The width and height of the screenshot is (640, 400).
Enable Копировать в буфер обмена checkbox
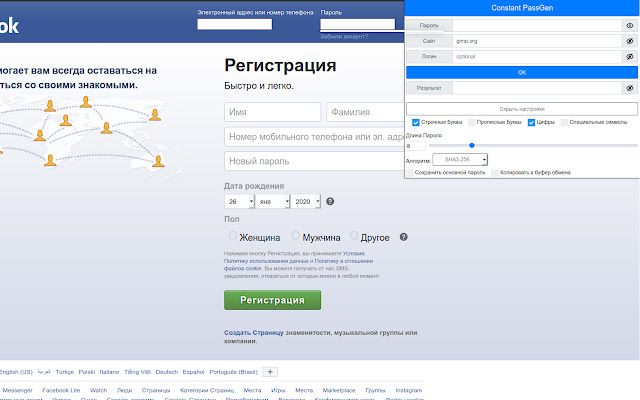pyautogui.click(x=495, y=173)
